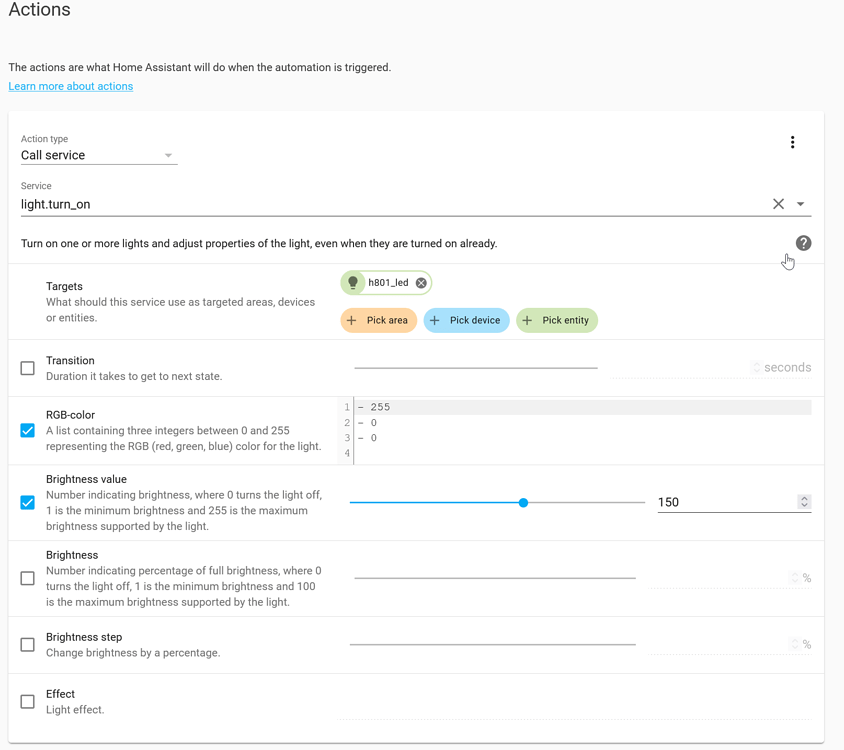Click the plus icon on Pick entity

[527, 320]
